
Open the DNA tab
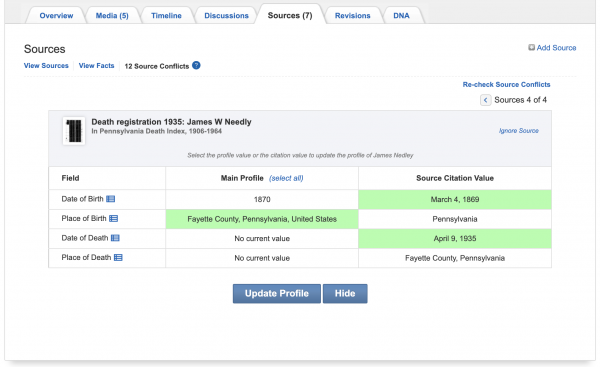401,16
